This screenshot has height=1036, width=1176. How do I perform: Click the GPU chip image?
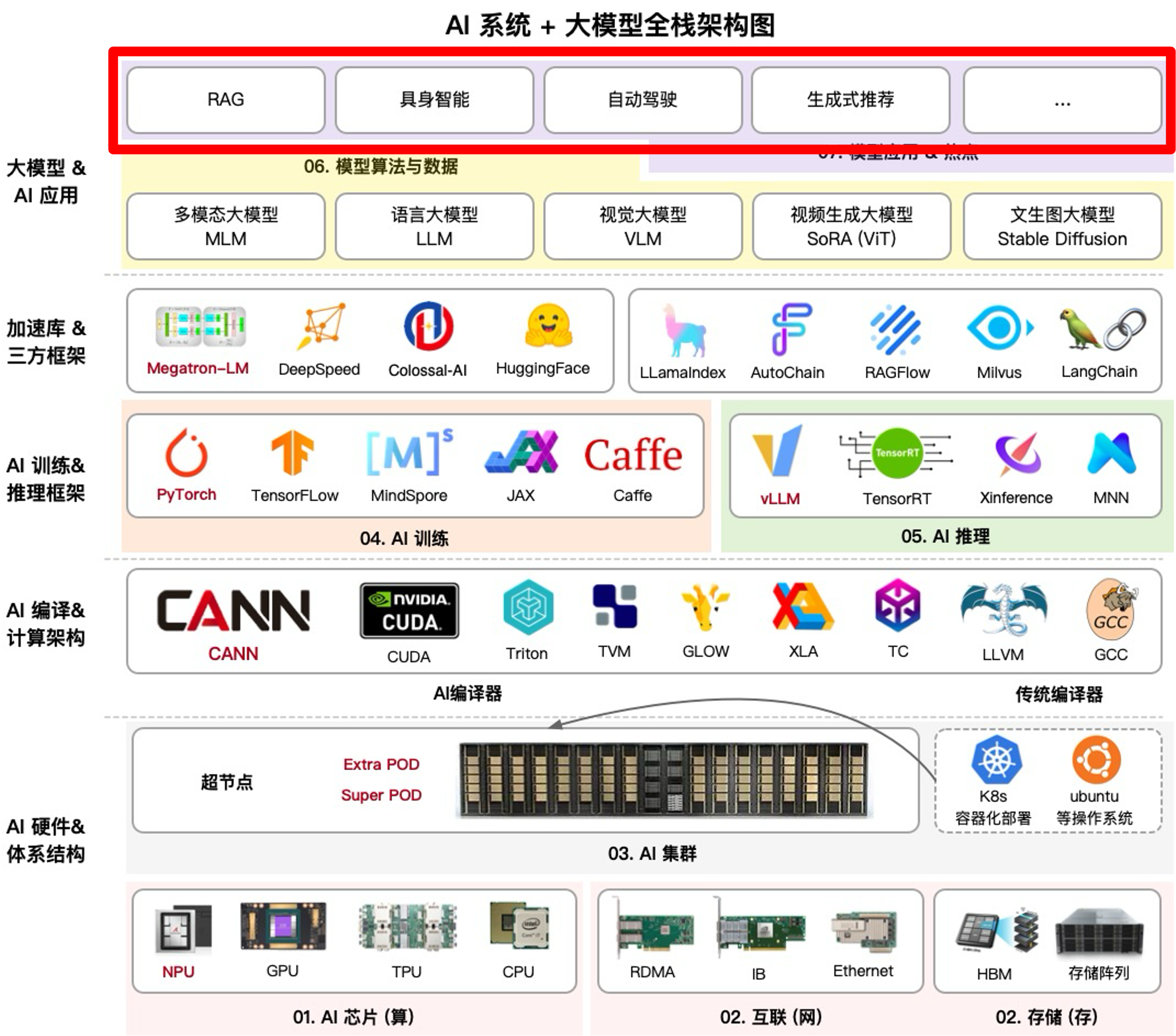coord(283,926)
